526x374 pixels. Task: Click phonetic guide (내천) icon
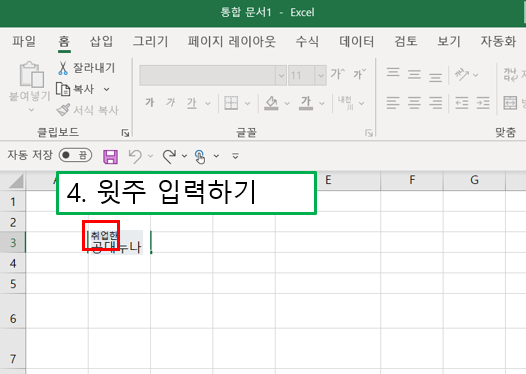click(x=346, y=103)
